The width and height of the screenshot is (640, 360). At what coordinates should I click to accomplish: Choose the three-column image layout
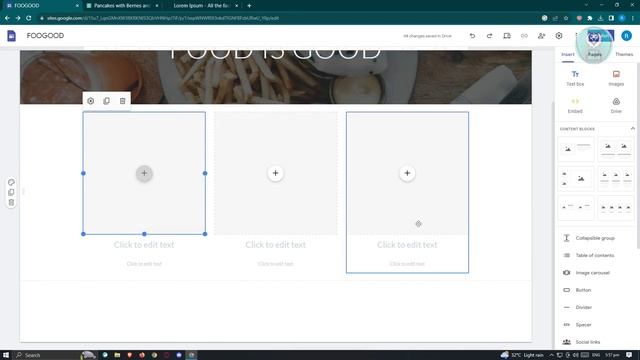click(x=616, y=178)
